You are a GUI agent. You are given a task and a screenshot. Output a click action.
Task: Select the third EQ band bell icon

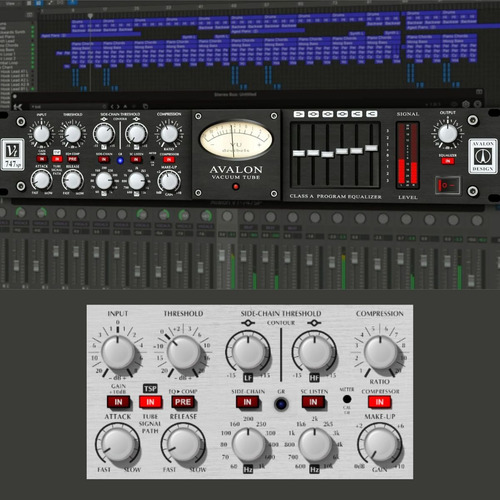[x=328, y=114]
